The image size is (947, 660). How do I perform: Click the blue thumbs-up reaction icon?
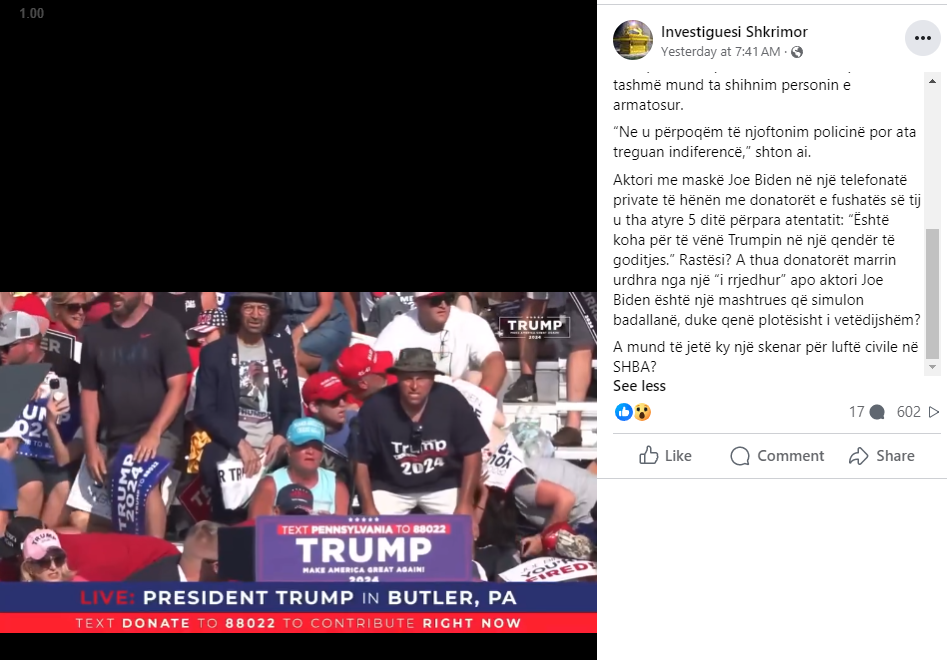(x=623, y=412)
